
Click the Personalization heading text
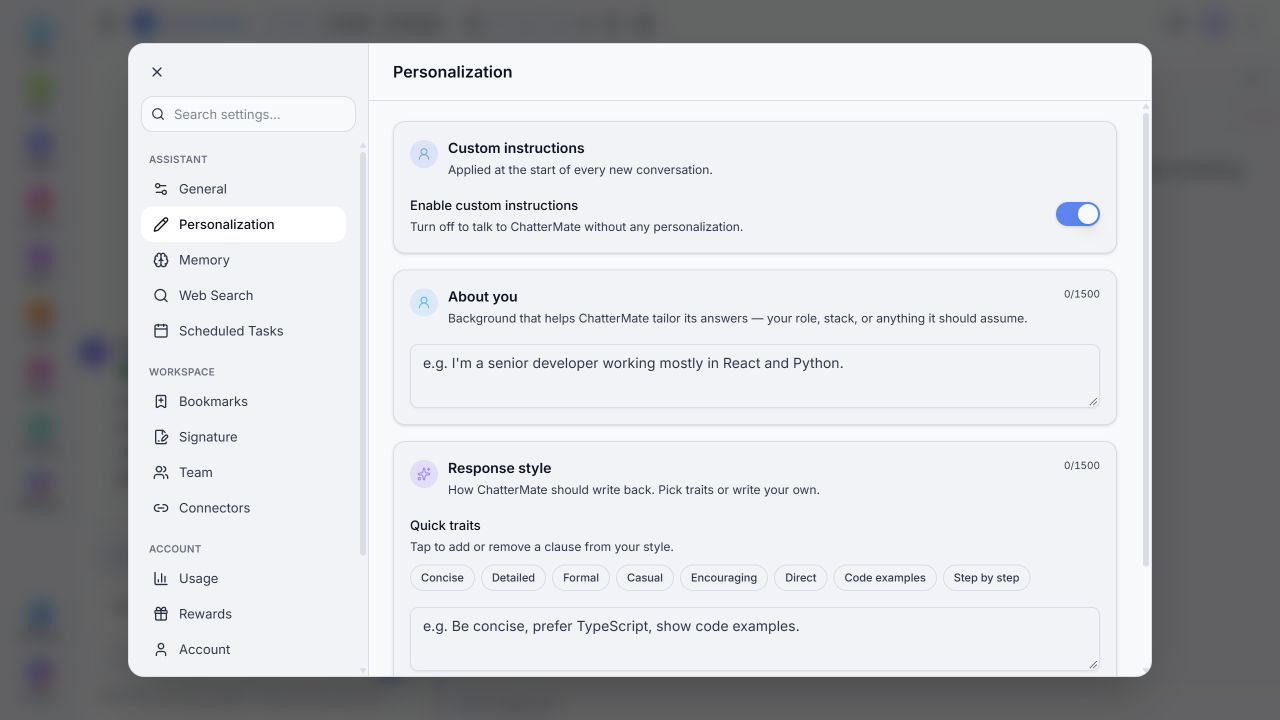tap(452, 72)
